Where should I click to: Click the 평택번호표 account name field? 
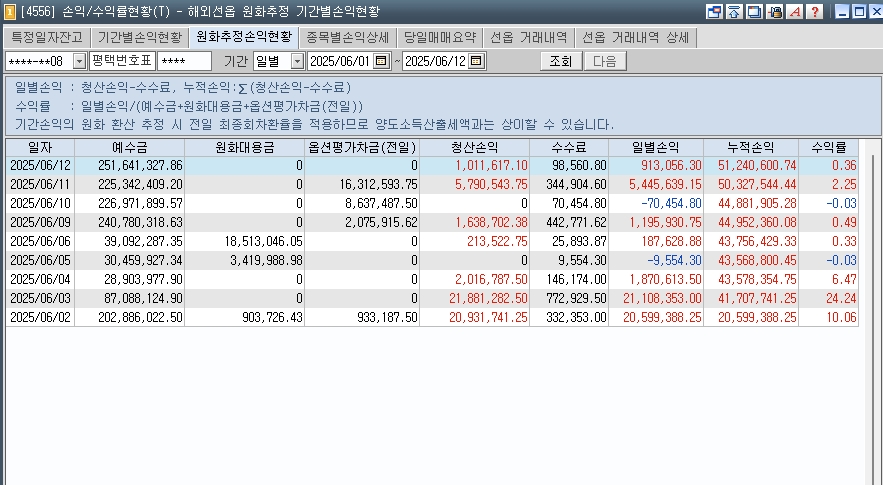[122, 61]
